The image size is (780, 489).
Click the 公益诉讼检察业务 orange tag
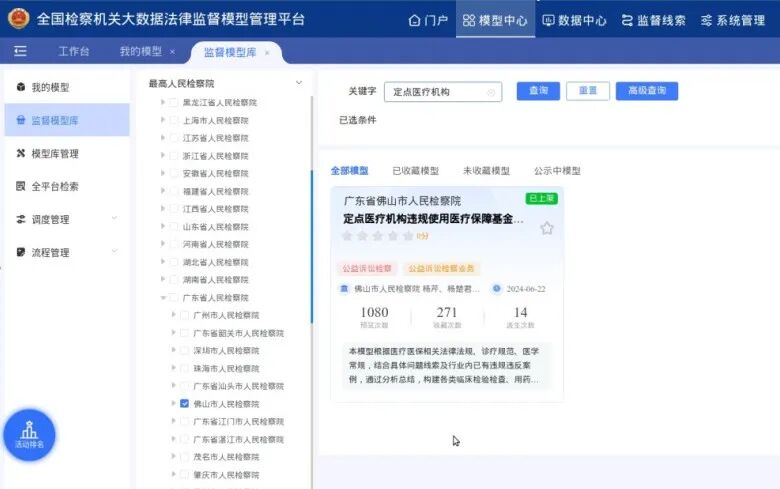pyautogui.click(x=441, y=269)
